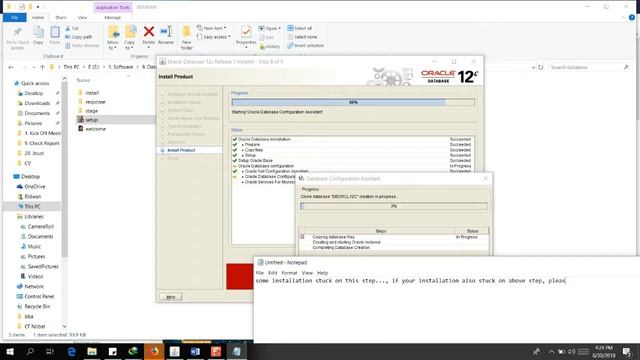Click the Edit item in Open group
Viewport: 640px width, 360px height.
(x=267, y=37)
